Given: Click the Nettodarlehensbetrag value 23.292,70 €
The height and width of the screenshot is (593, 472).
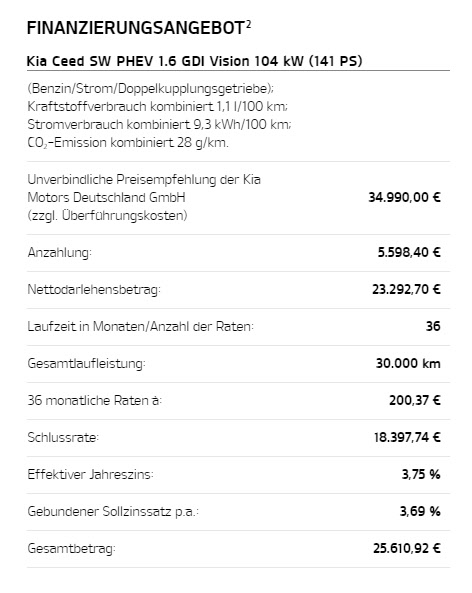Looking at the screenshot, I should pos(406,289).
